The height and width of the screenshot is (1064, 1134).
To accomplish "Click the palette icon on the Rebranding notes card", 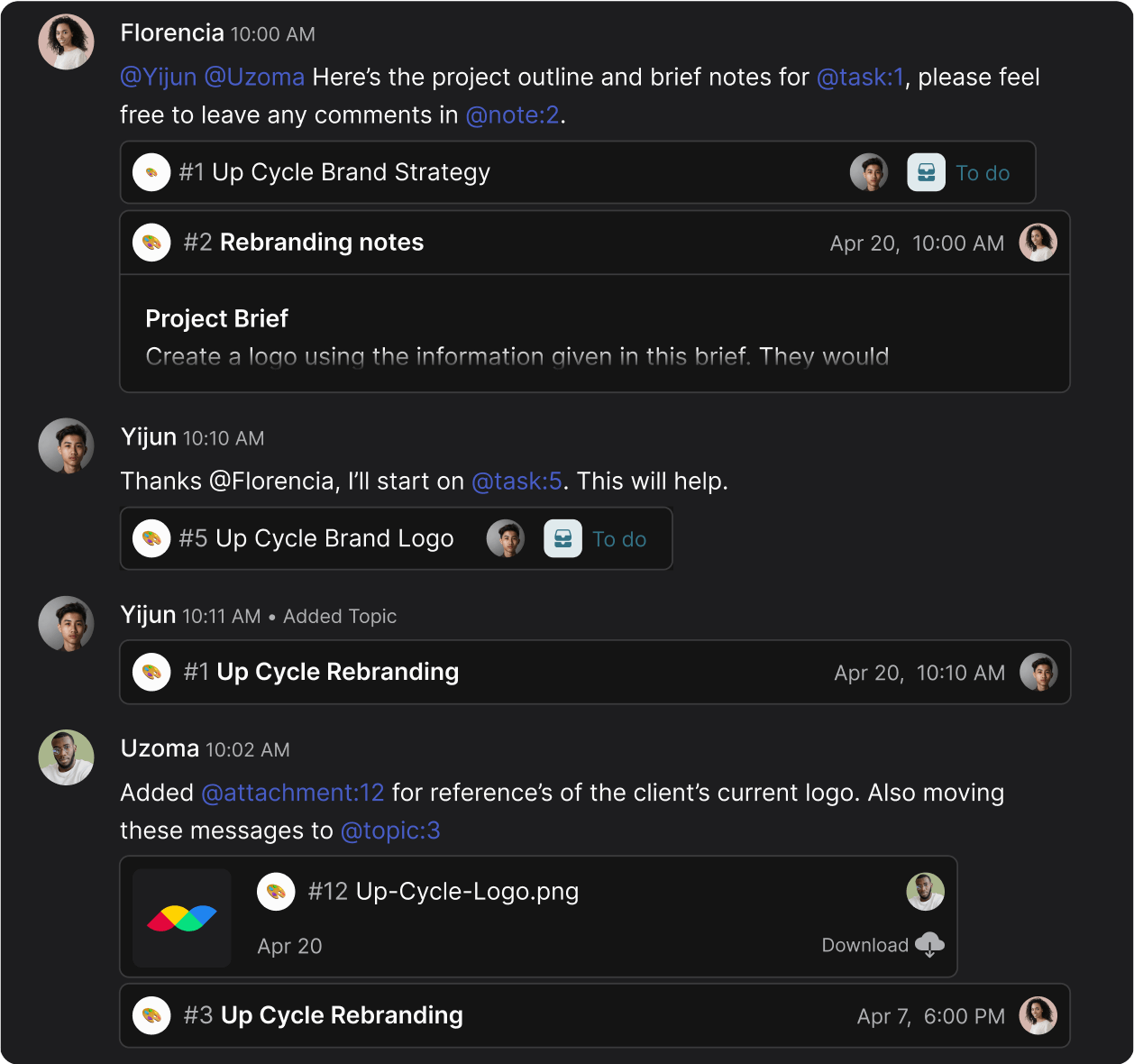I will click(151, 242).
